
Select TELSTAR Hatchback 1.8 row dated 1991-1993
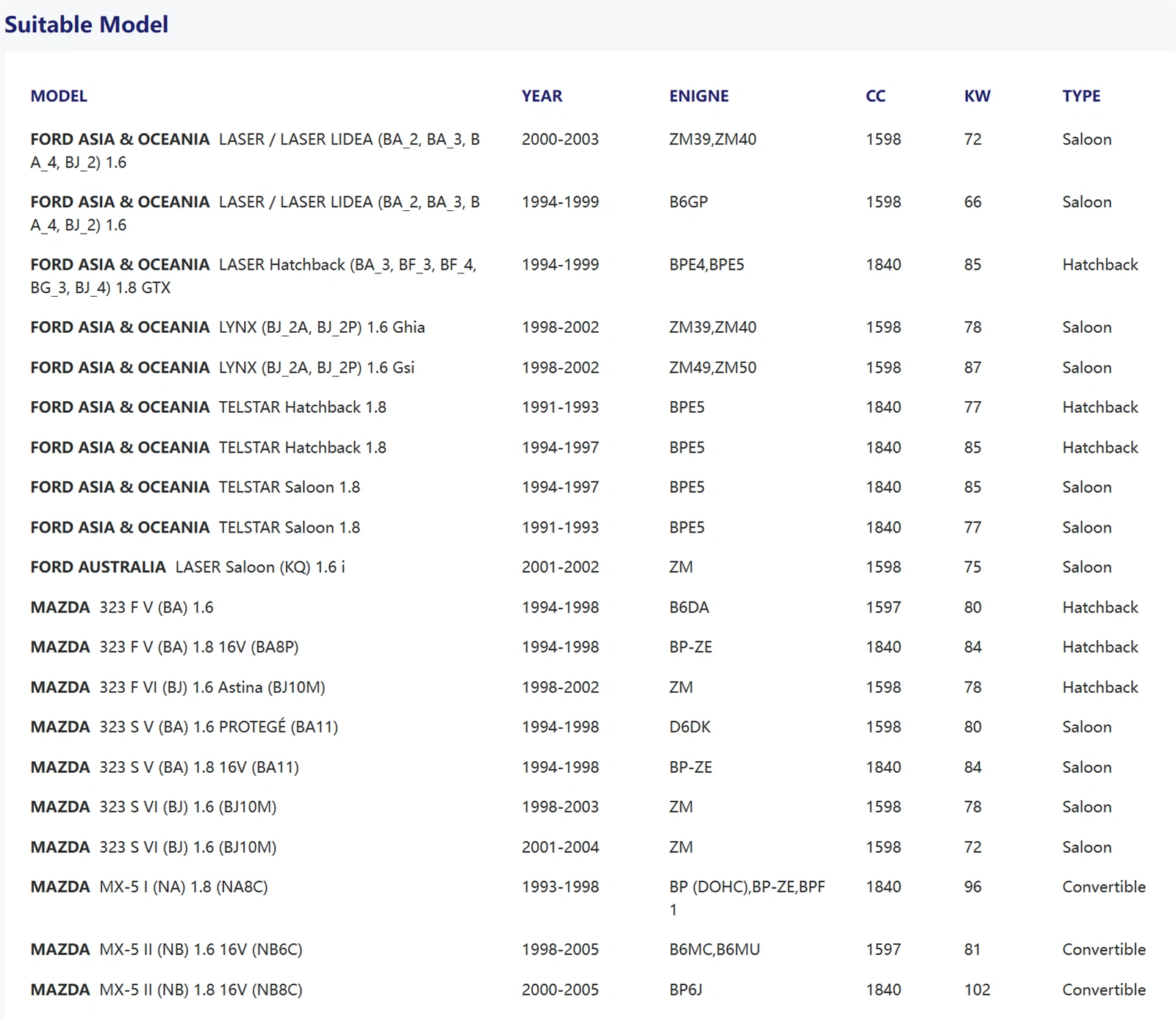208,407
